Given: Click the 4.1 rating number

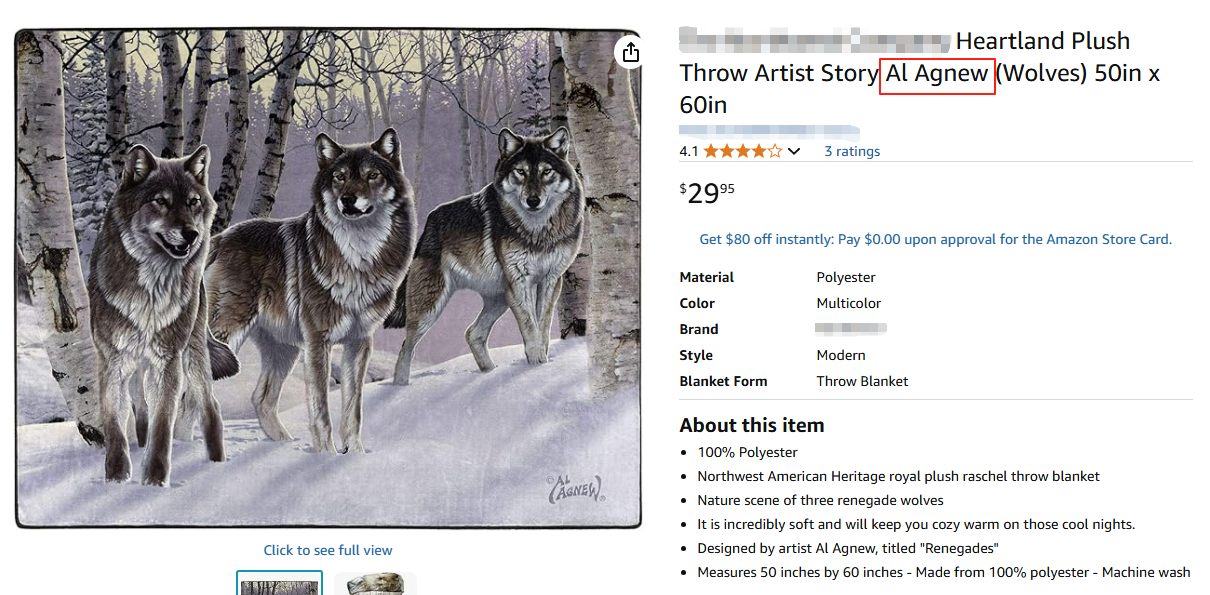Looking at the screenshot, I should [x=689, y=151].
